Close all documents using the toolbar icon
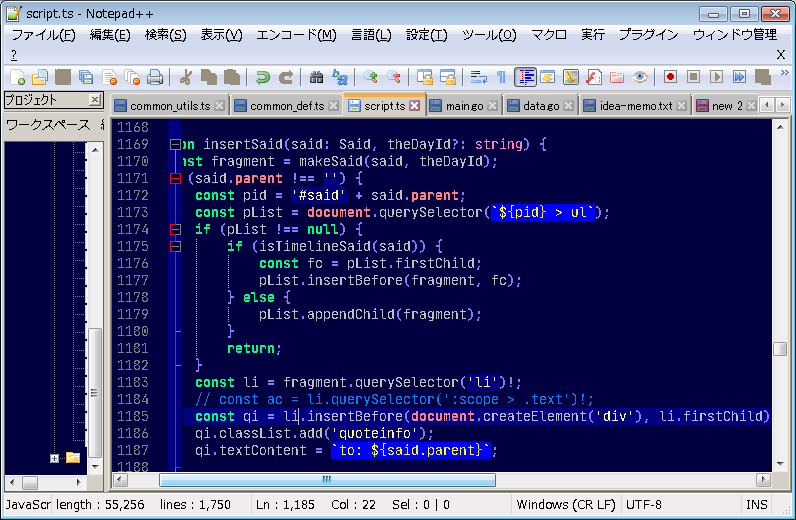 point(132,77)
